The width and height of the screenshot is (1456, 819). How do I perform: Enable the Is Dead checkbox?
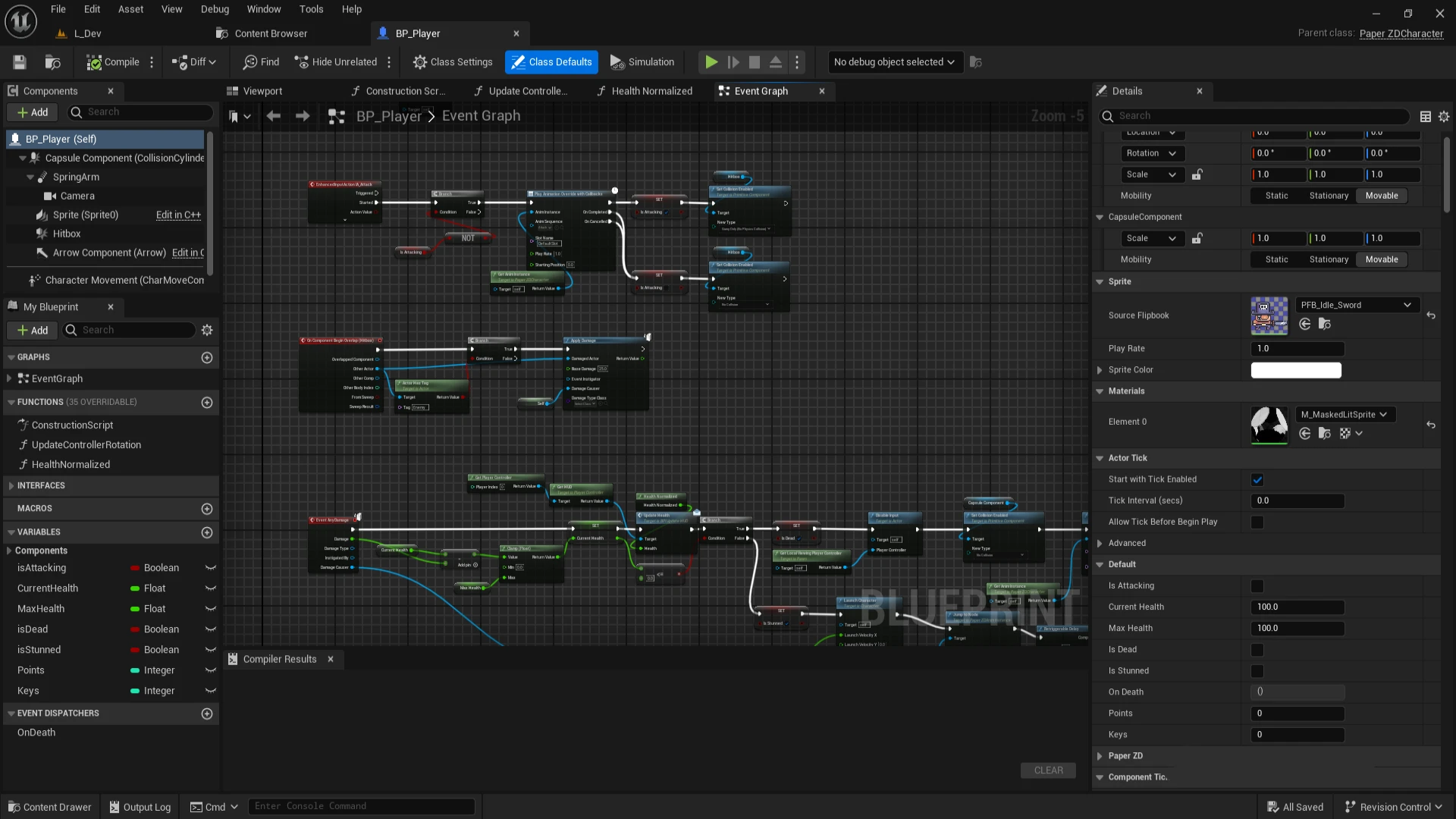(1257, 650)
